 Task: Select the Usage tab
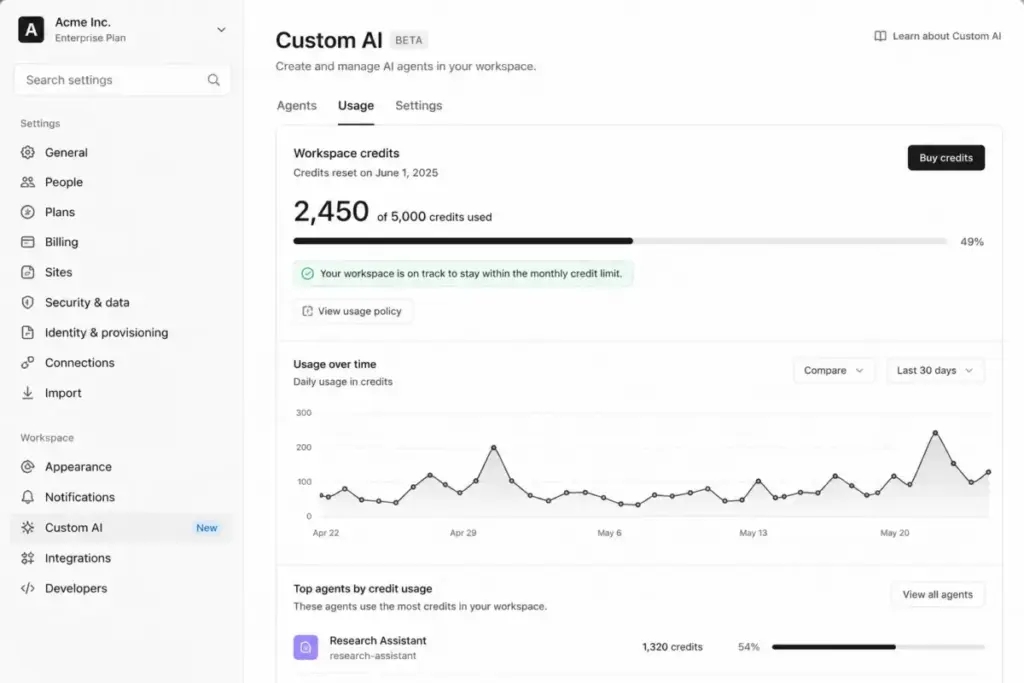356,106
